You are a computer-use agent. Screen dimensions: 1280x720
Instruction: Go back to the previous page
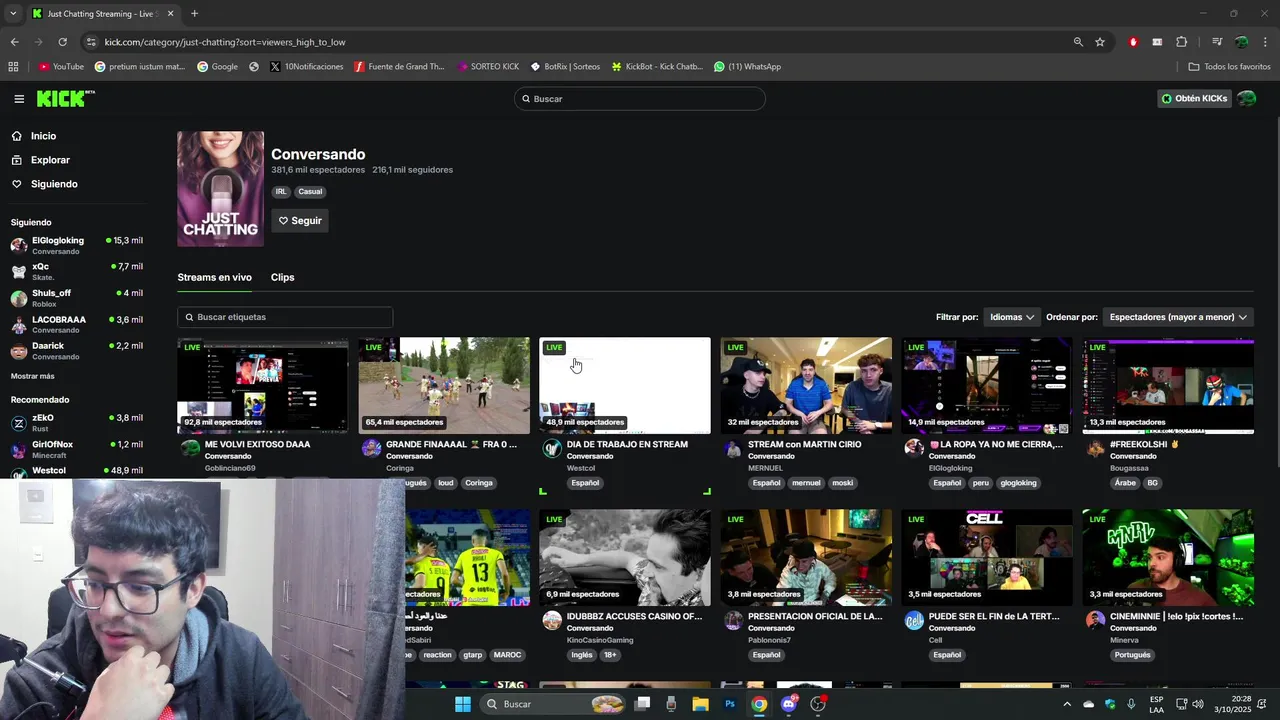point(14,42)
